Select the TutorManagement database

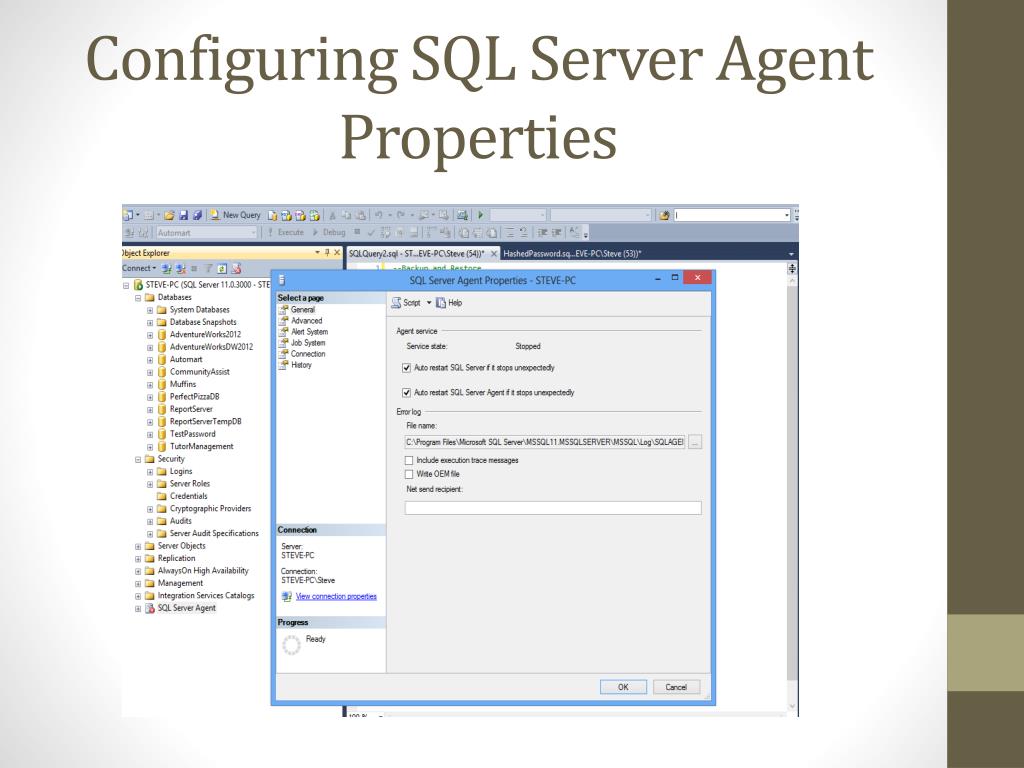(201, 447)
